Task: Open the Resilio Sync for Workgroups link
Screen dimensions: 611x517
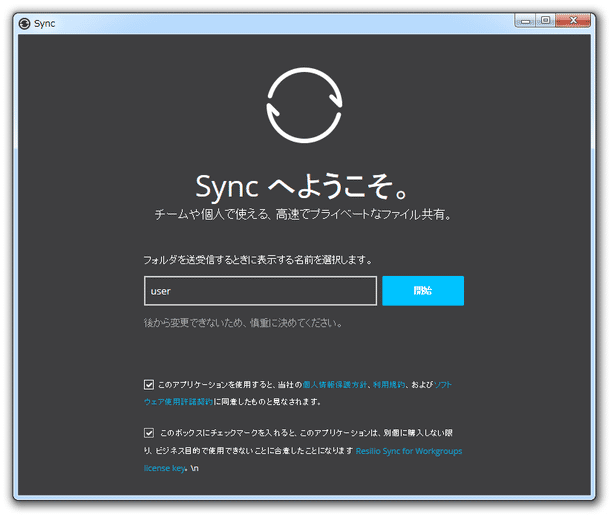Action: (x=409, y=451)
